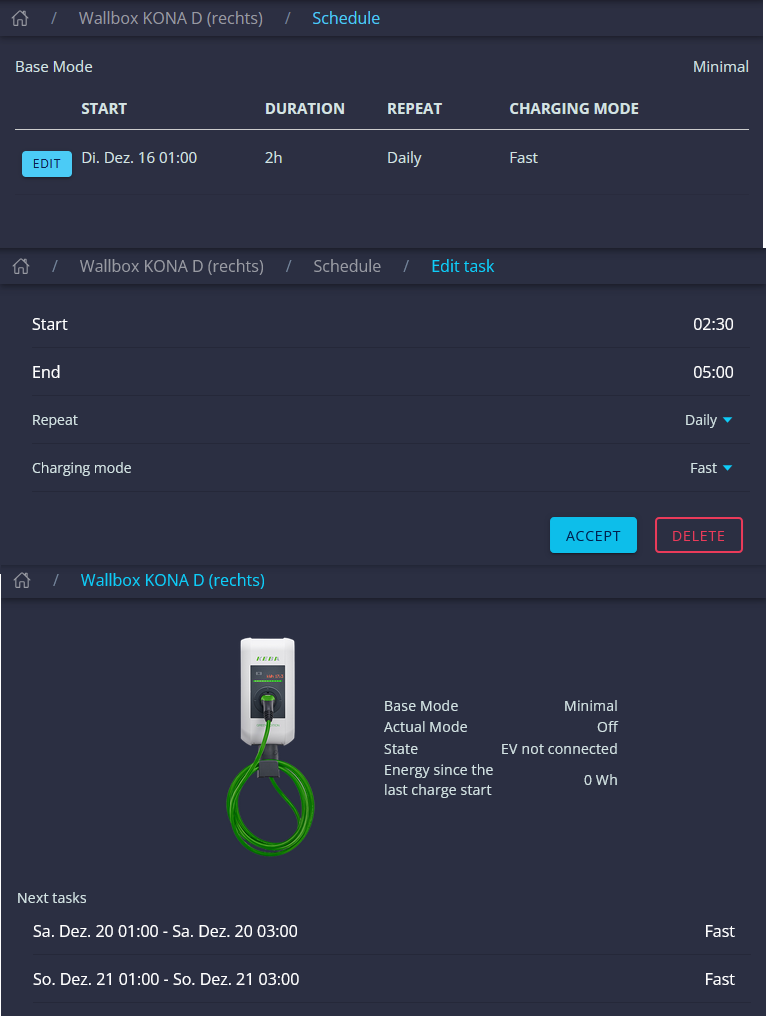Image resolution: width=766 pixels, height=1016 pixels.
Task: Click home icon above the wallbox image
Action: coord(21,580)
